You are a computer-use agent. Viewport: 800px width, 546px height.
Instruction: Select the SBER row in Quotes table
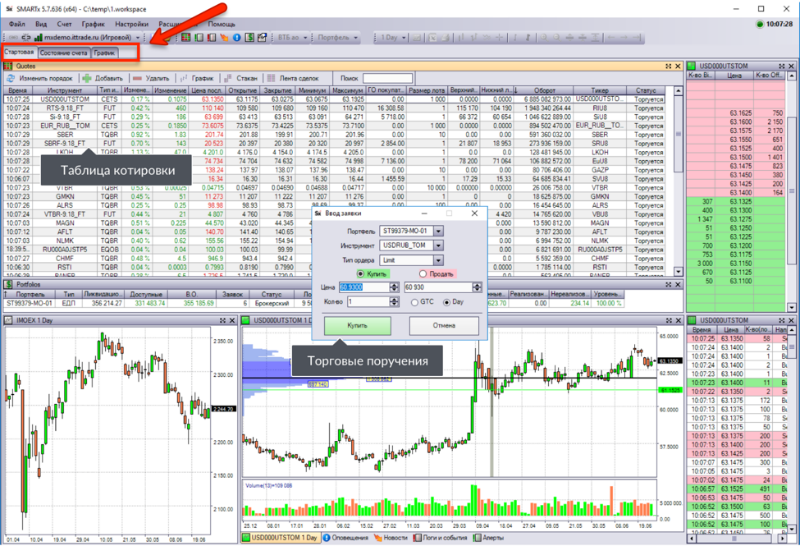tap(334, 135)
